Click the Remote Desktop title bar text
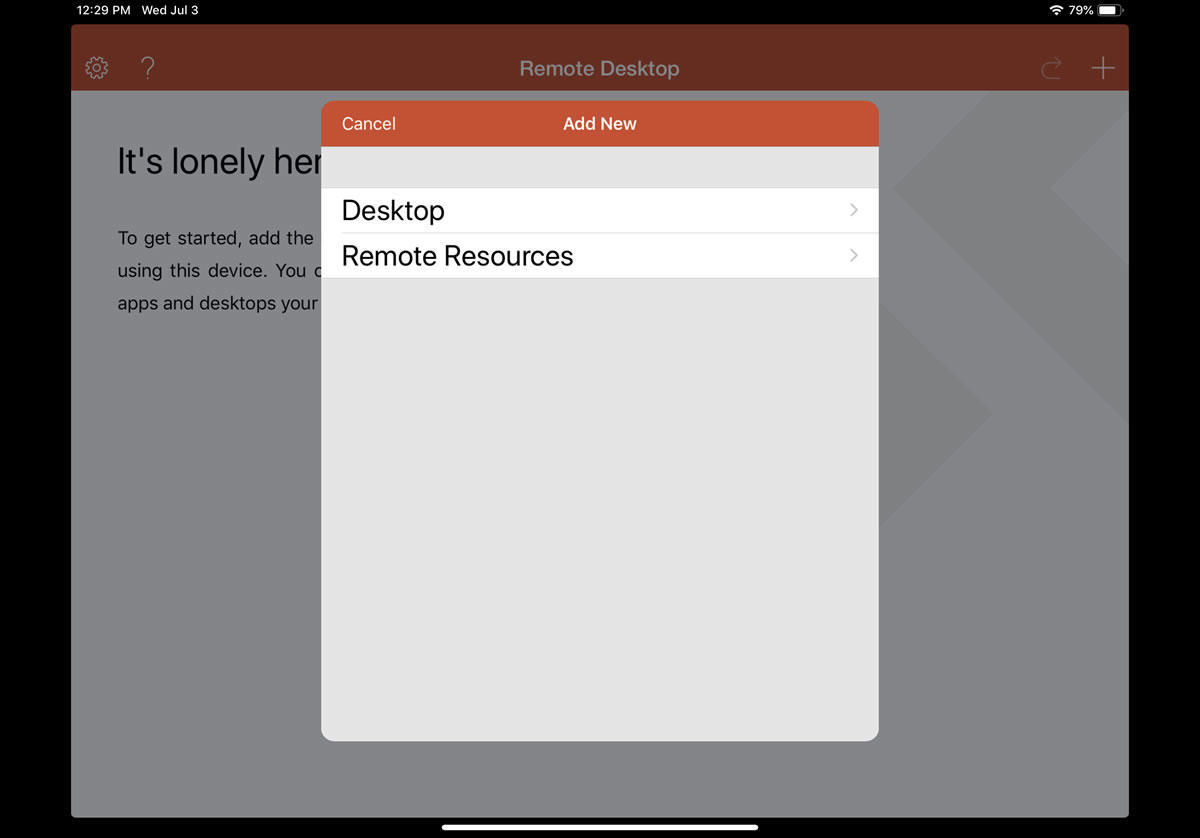 599,68
